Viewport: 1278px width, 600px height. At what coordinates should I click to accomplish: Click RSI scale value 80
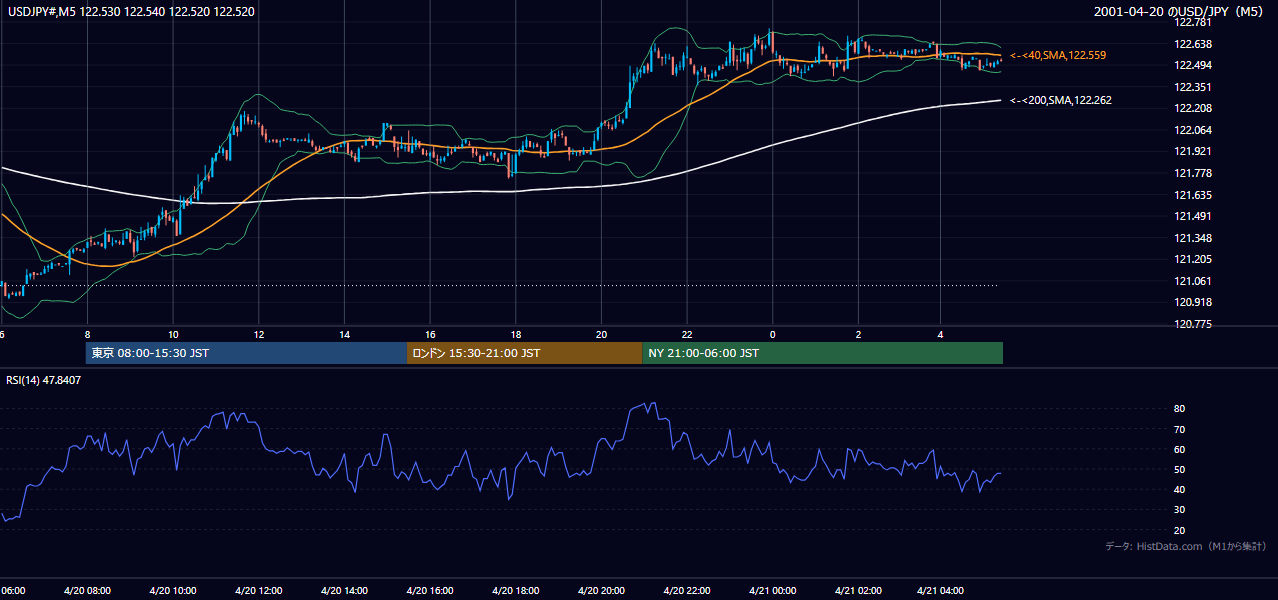(1179, 409)
